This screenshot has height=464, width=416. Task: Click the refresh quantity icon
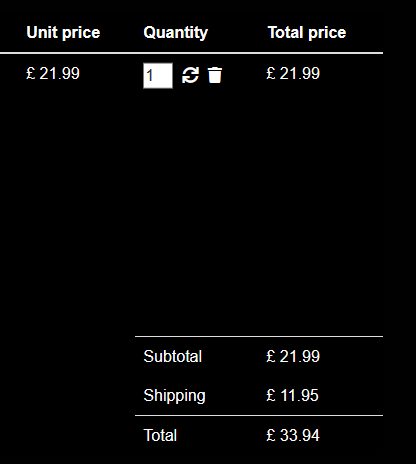pyautogui.click(x=190, y=75)
